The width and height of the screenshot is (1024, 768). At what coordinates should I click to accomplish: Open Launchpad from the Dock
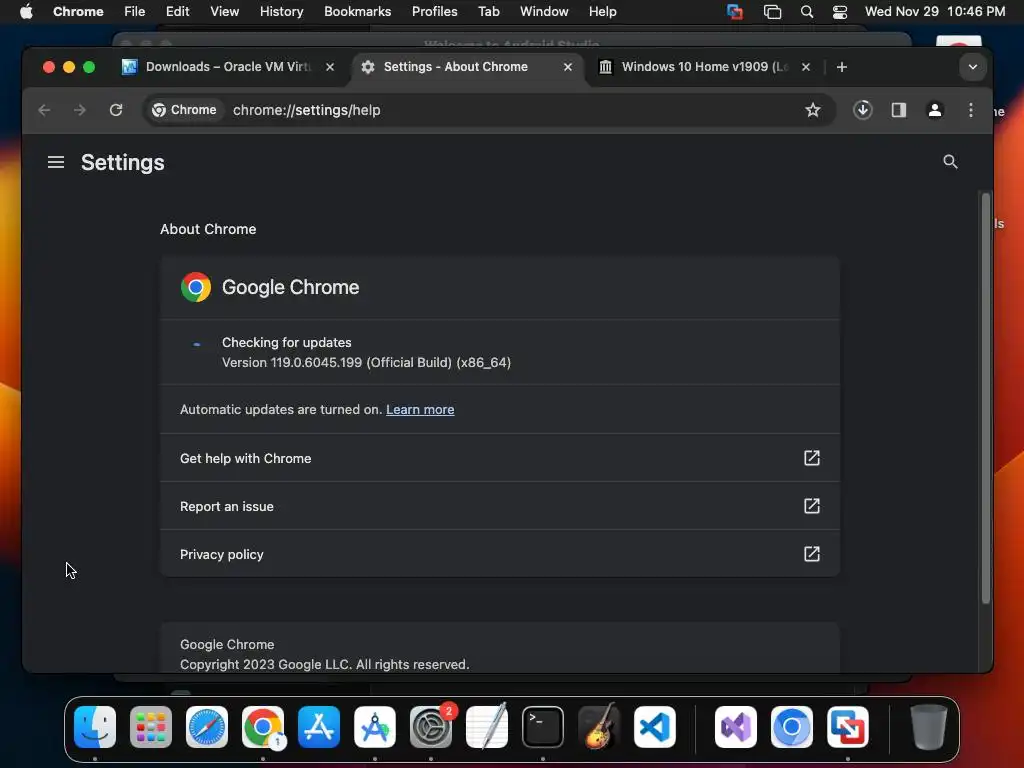(151, 727)
